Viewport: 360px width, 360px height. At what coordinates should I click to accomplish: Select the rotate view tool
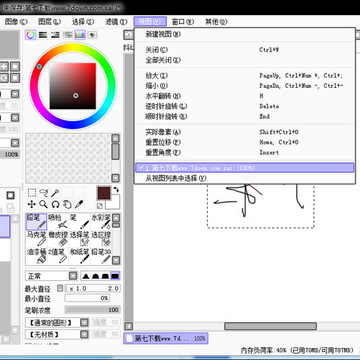coord(55,204)
